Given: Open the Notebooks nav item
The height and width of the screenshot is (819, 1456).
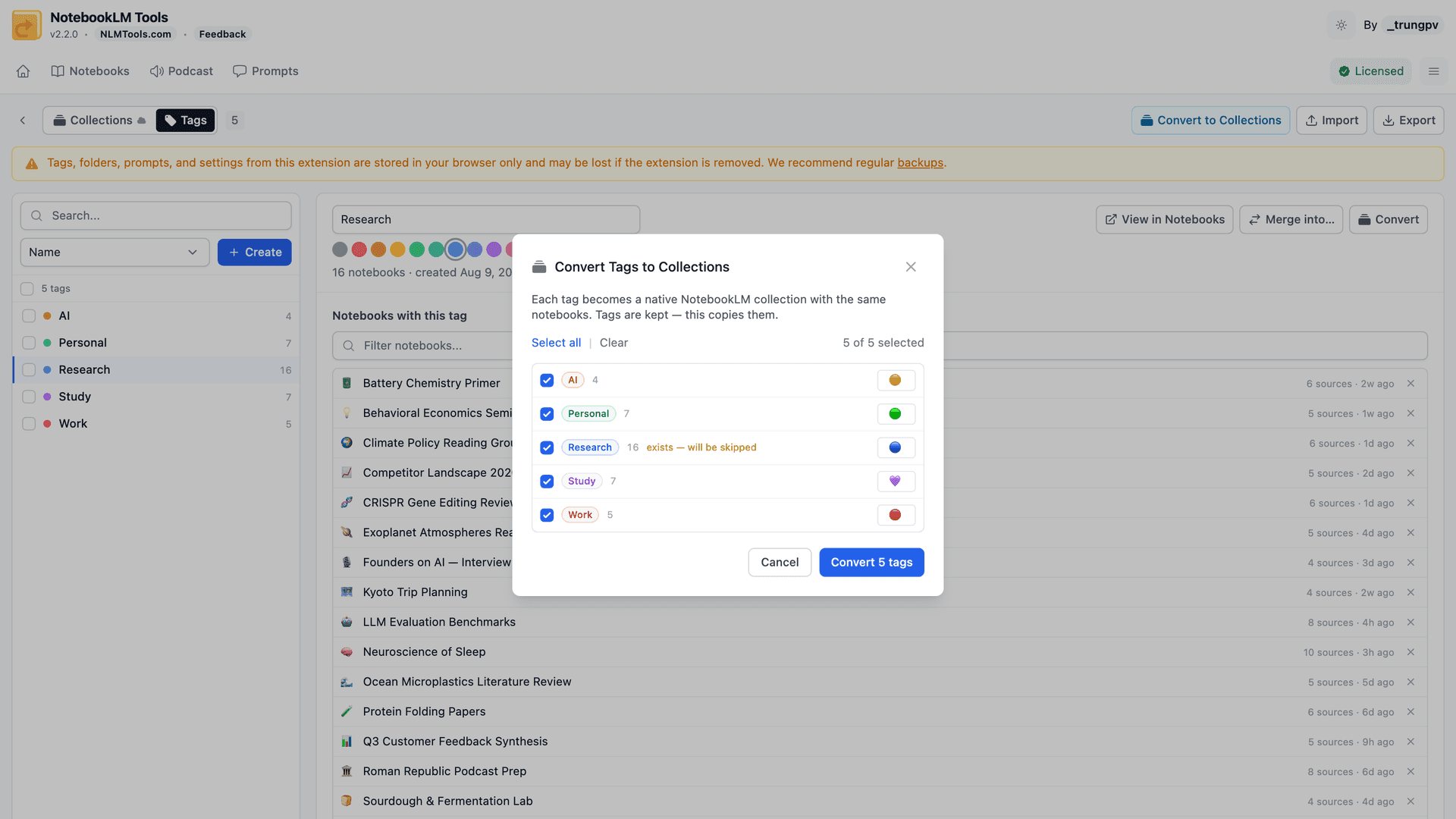Looking at the screenshot, I should [x=90, y=71].
